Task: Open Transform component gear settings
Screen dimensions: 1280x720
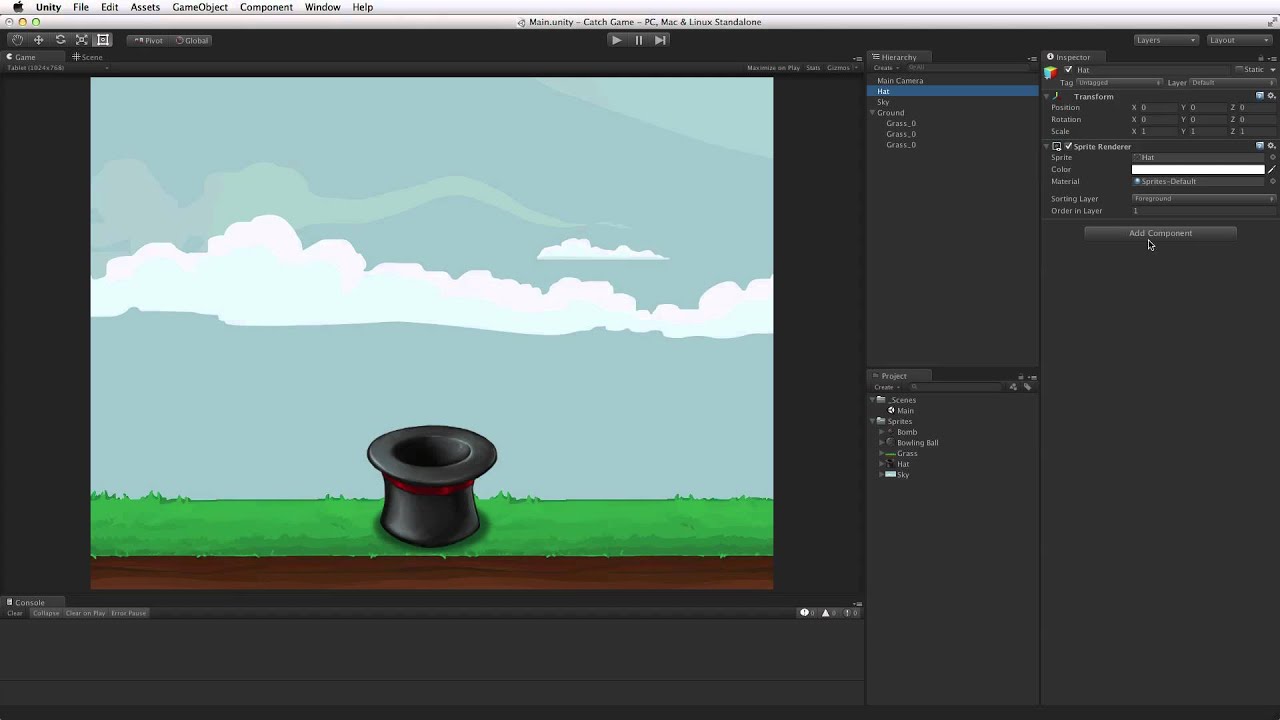Action: click(x=1271, y=96)
